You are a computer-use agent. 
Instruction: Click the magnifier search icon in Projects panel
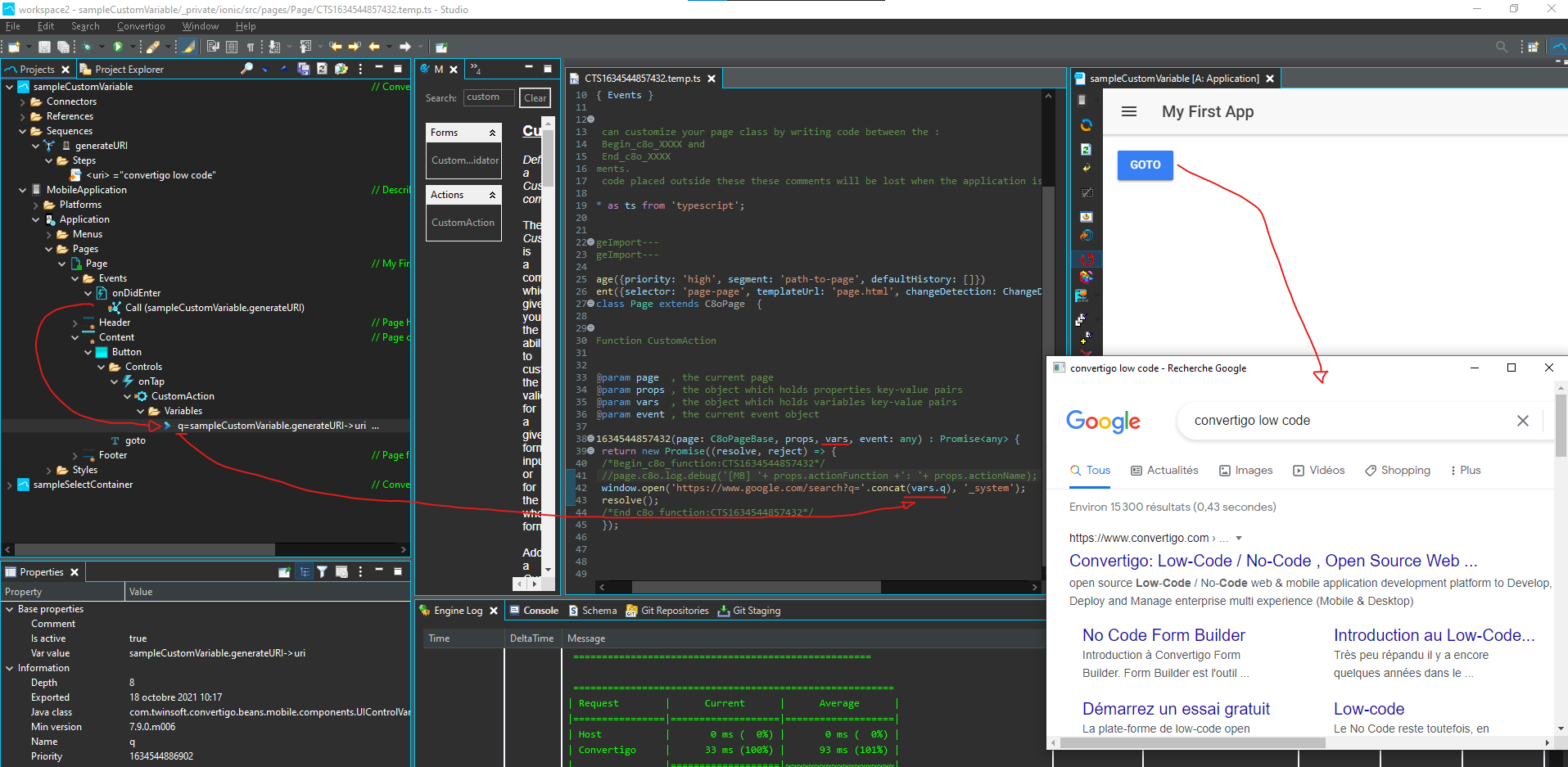click(x=246, y=69)
